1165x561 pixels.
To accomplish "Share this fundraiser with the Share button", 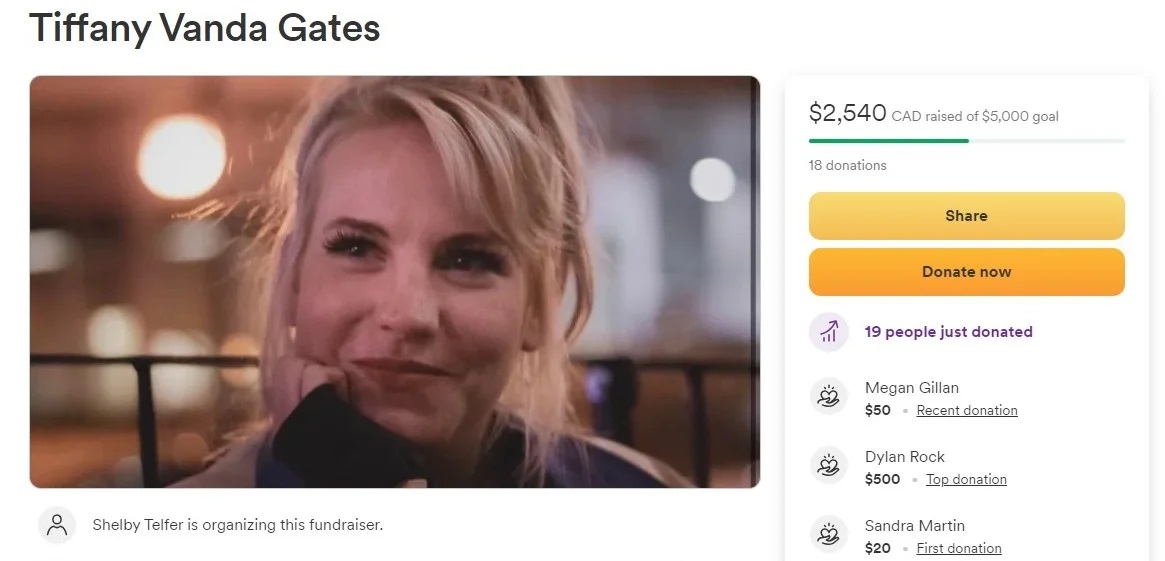I will 967,216.
